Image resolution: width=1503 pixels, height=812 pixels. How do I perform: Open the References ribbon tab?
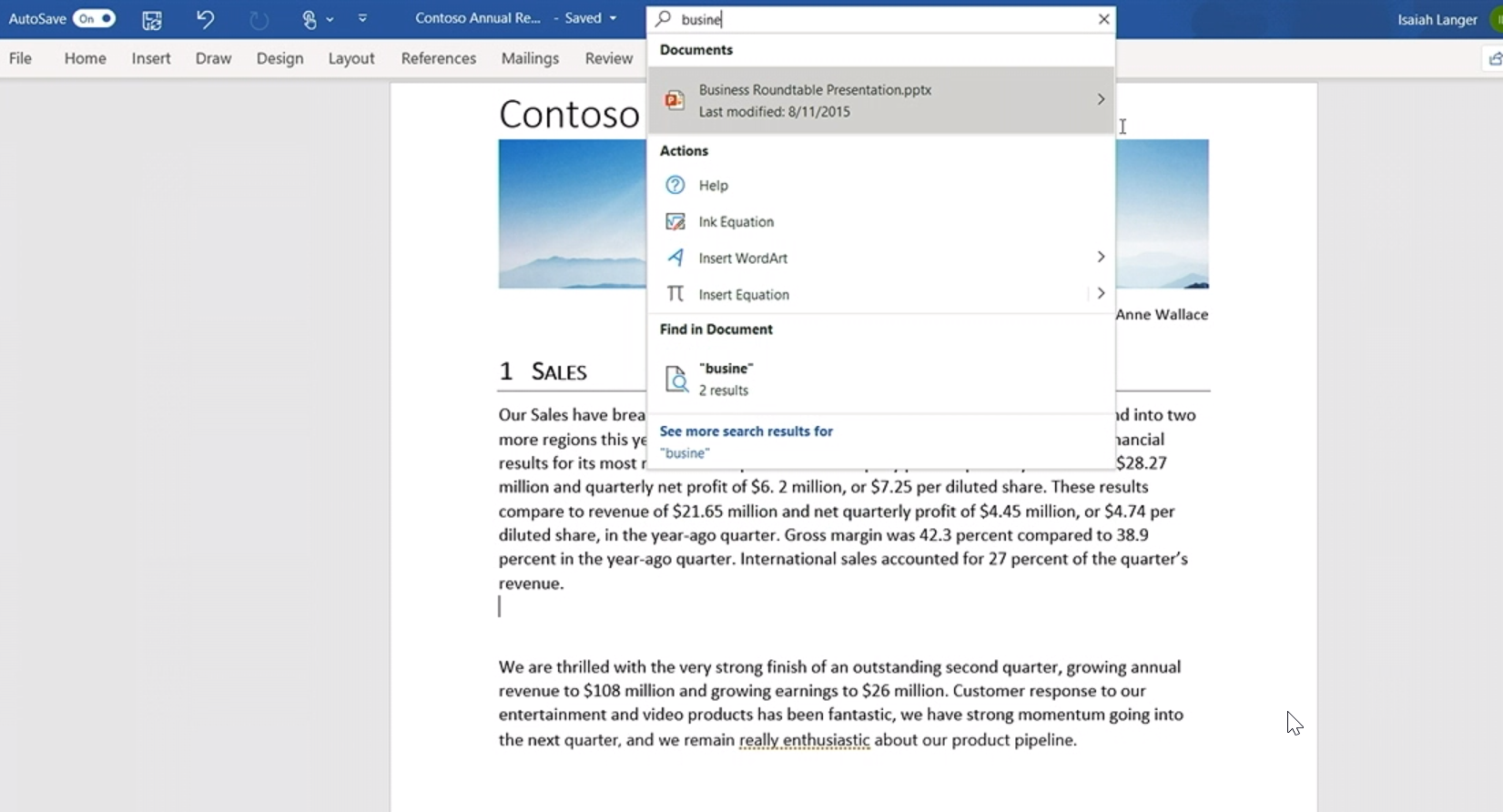pos(438,58)
